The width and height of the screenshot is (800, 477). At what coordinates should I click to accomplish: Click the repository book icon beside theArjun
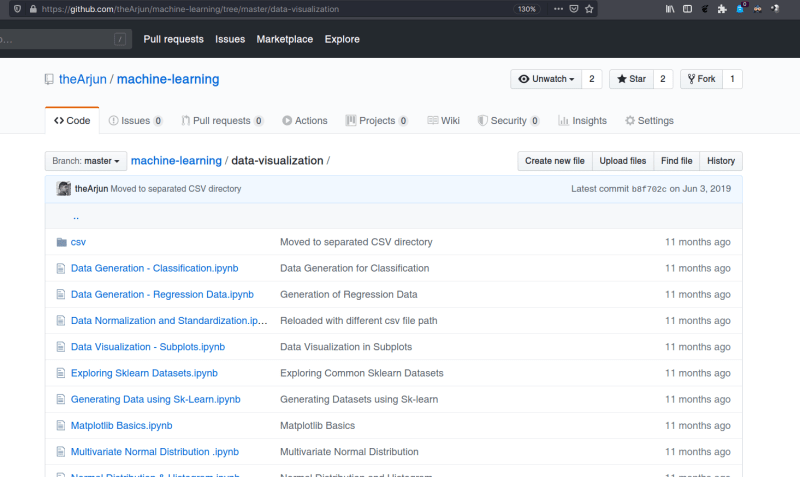[49, 79]
